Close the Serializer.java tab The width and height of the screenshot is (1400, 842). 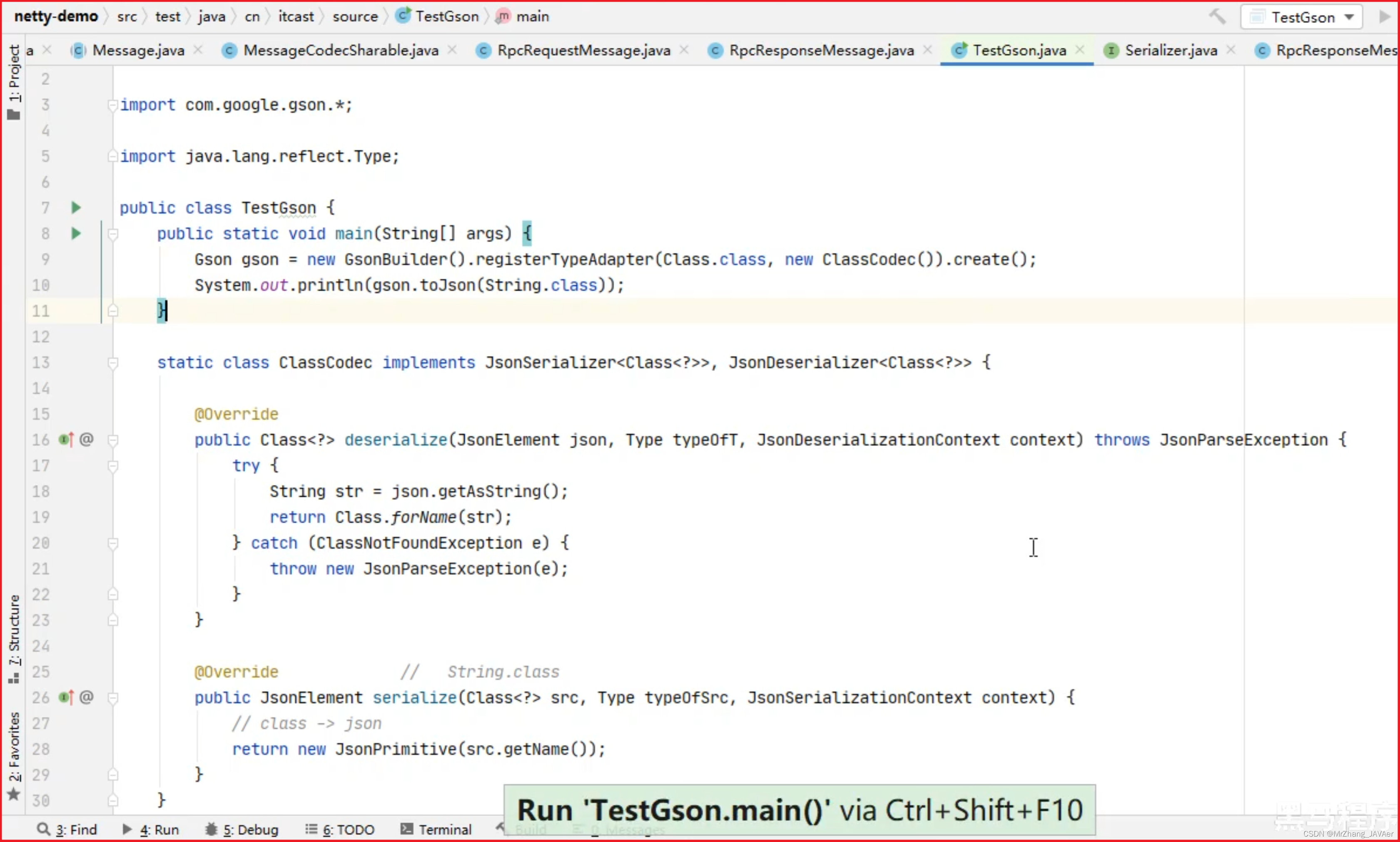1231,50
